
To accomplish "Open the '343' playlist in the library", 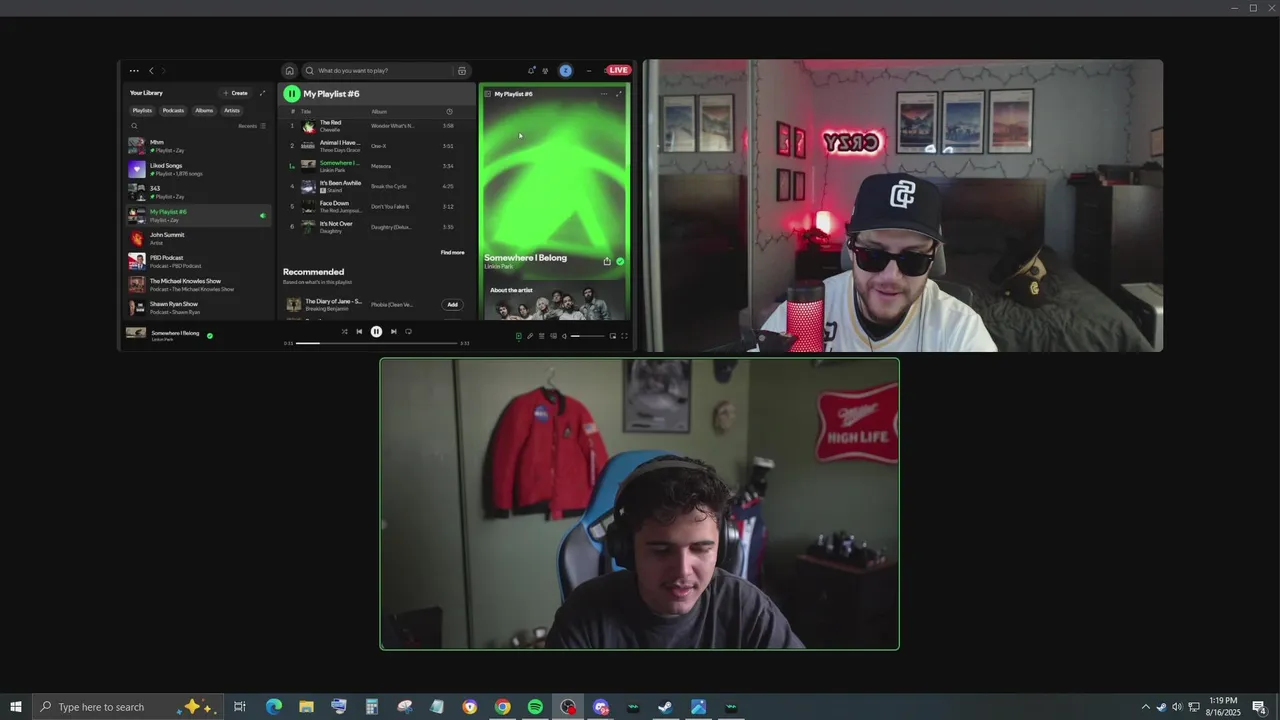I will tap(199, 192).
